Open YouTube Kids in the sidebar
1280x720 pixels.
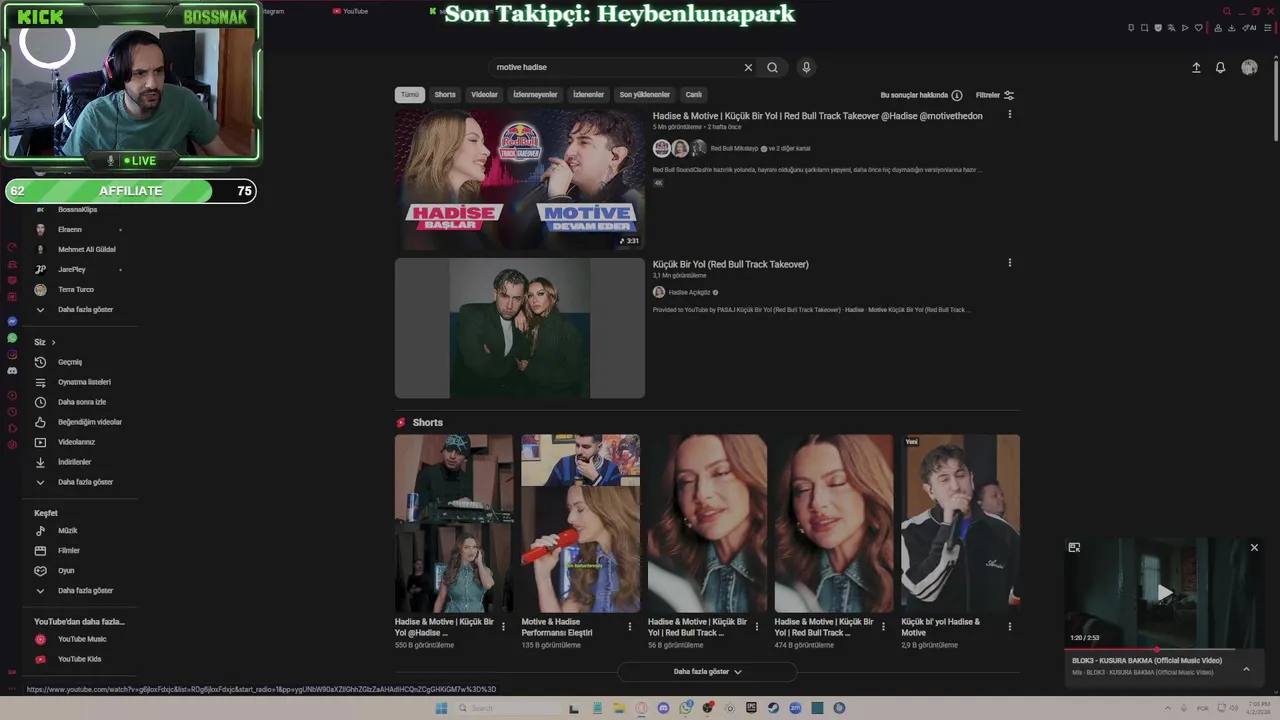(79, 659)
